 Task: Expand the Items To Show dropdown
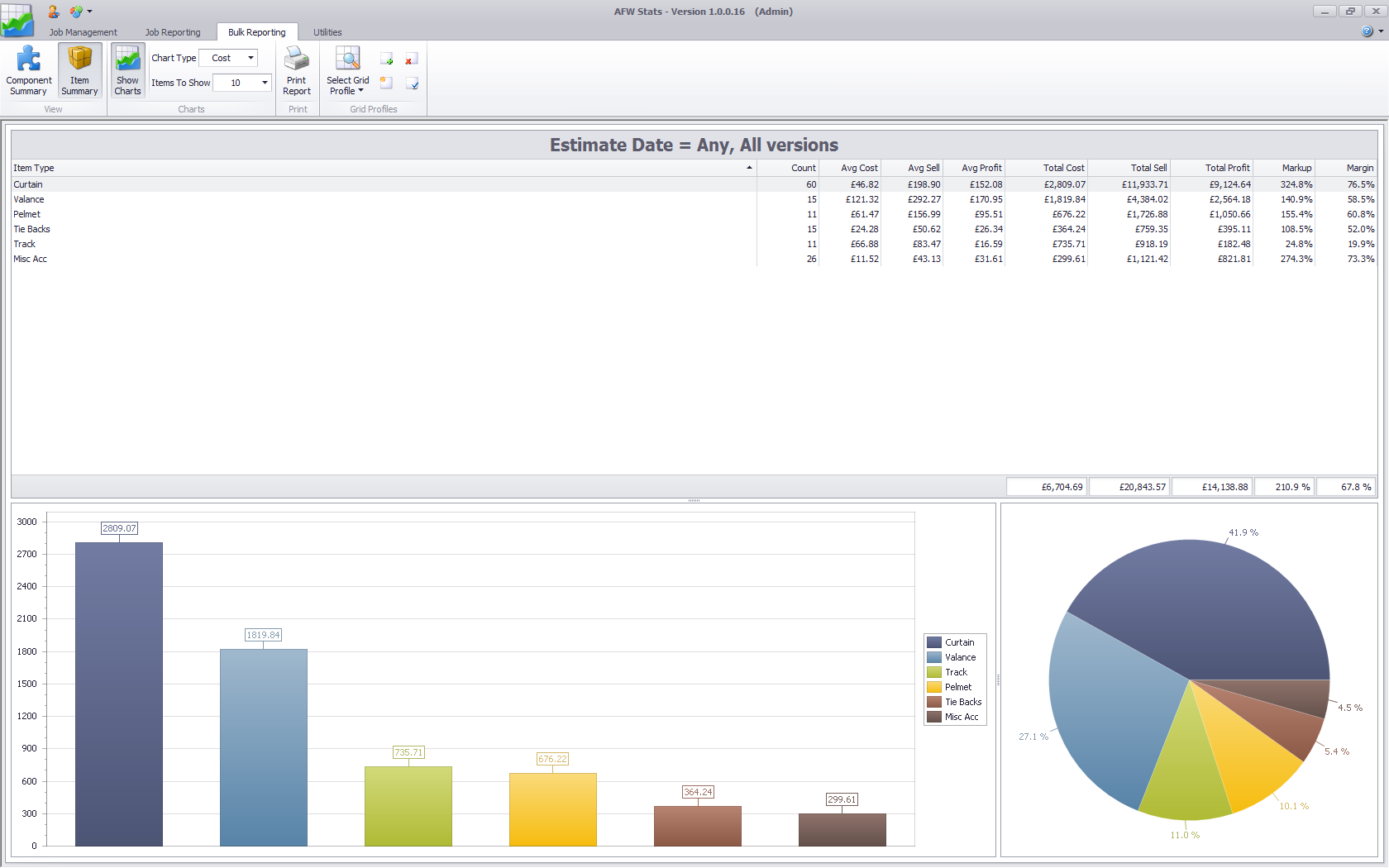(x=265, y=83)
